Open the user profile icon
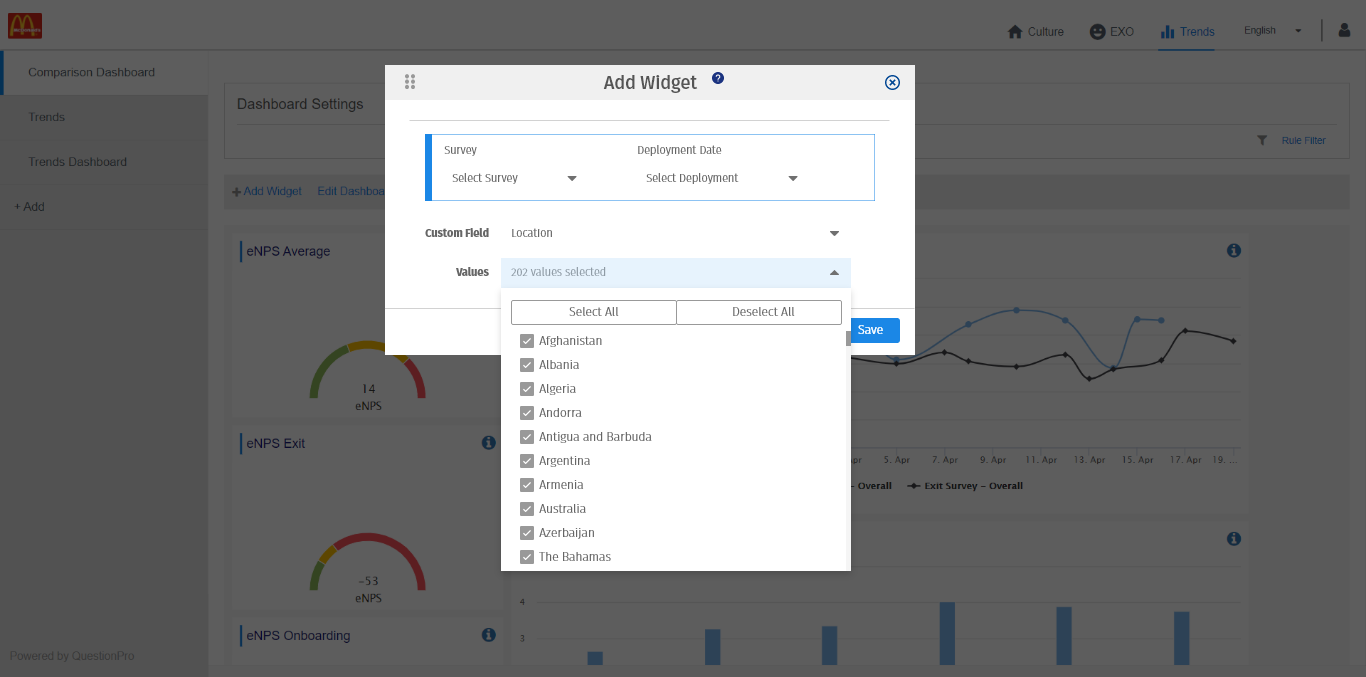 (x=1344, y=30)
